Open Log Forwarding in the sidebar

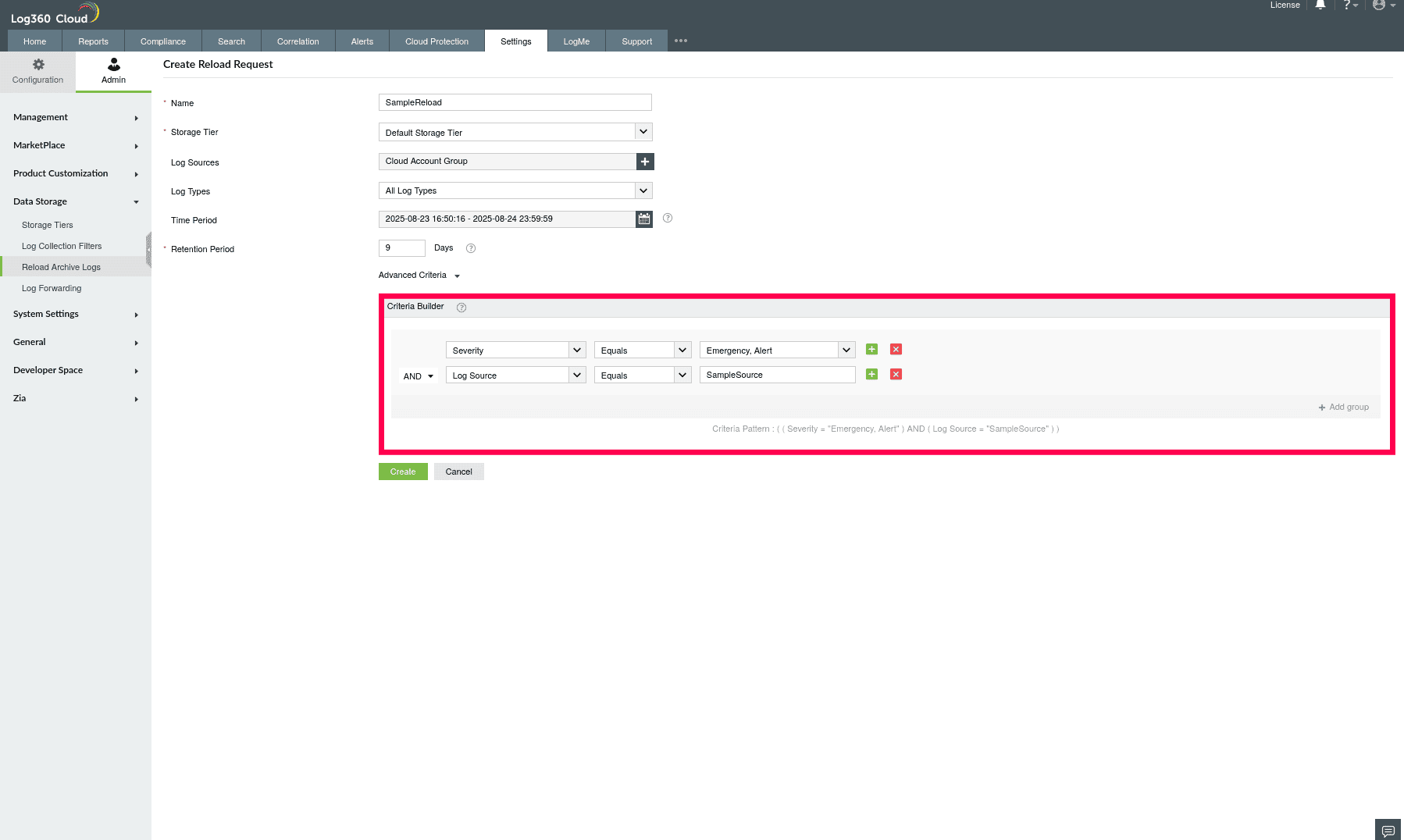coord(52,288)
